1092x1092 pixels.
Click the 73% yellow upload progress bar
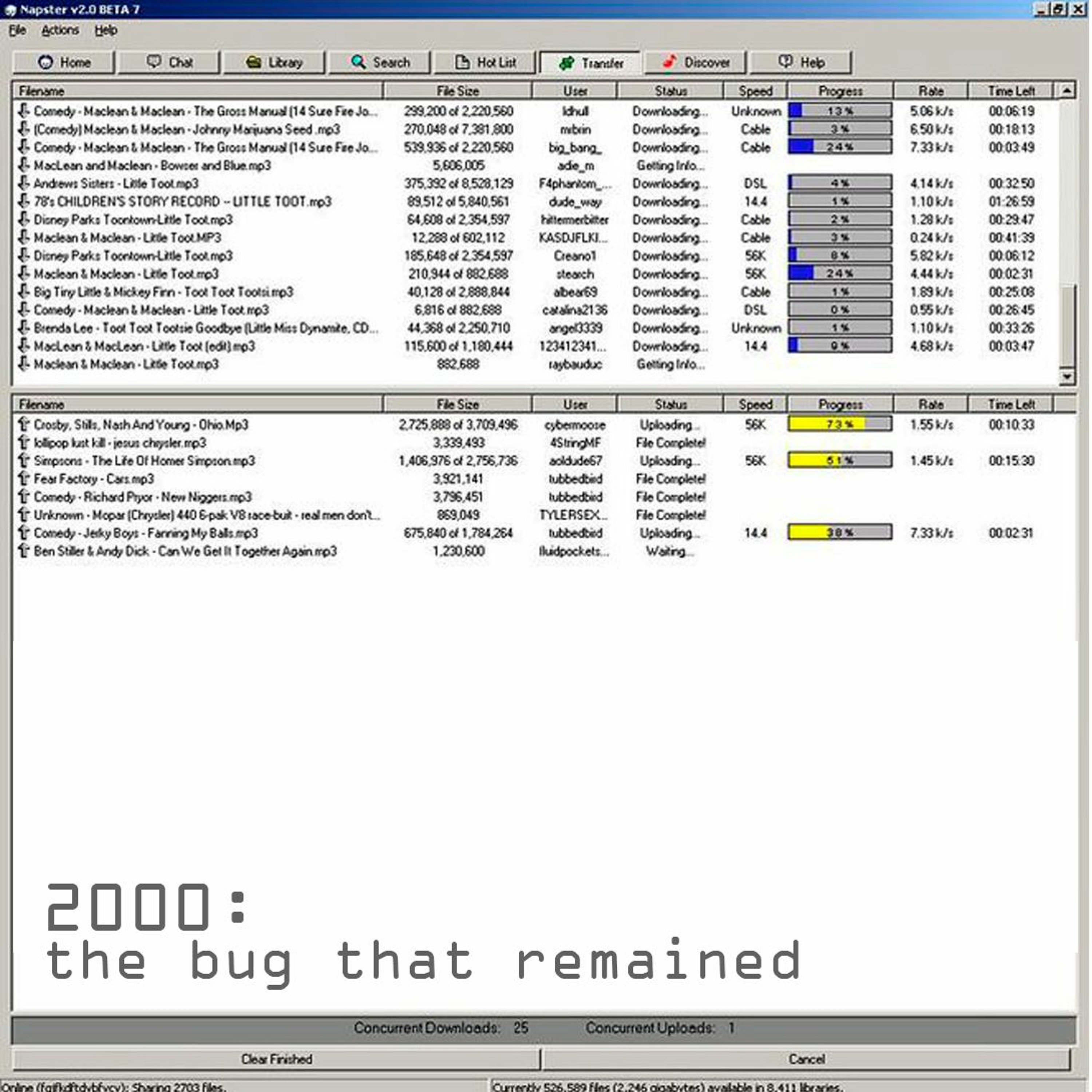click(840, 424)
